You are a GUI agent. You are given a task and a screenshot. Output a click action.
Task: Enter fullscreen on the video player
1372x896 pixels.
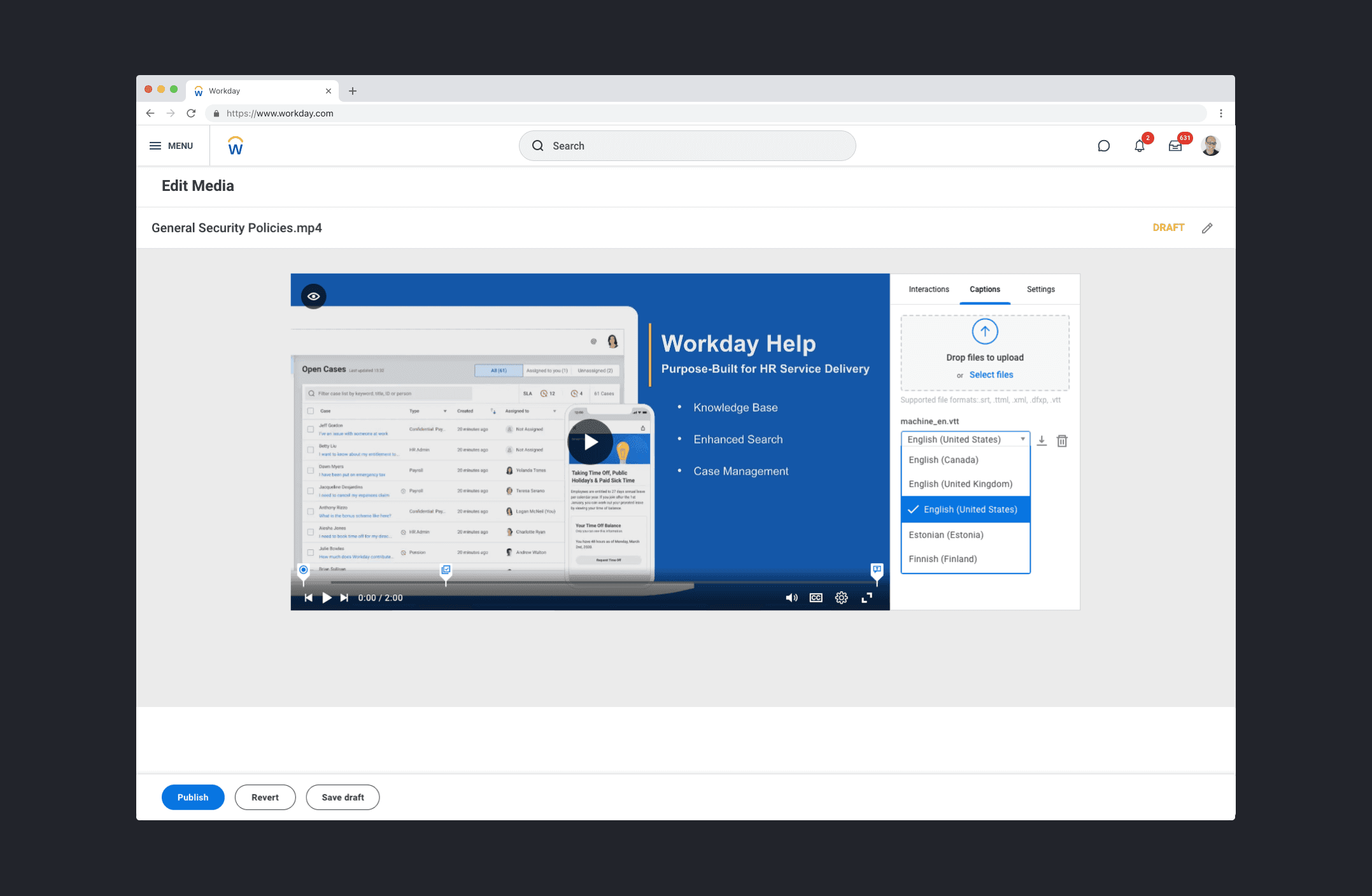866,598
